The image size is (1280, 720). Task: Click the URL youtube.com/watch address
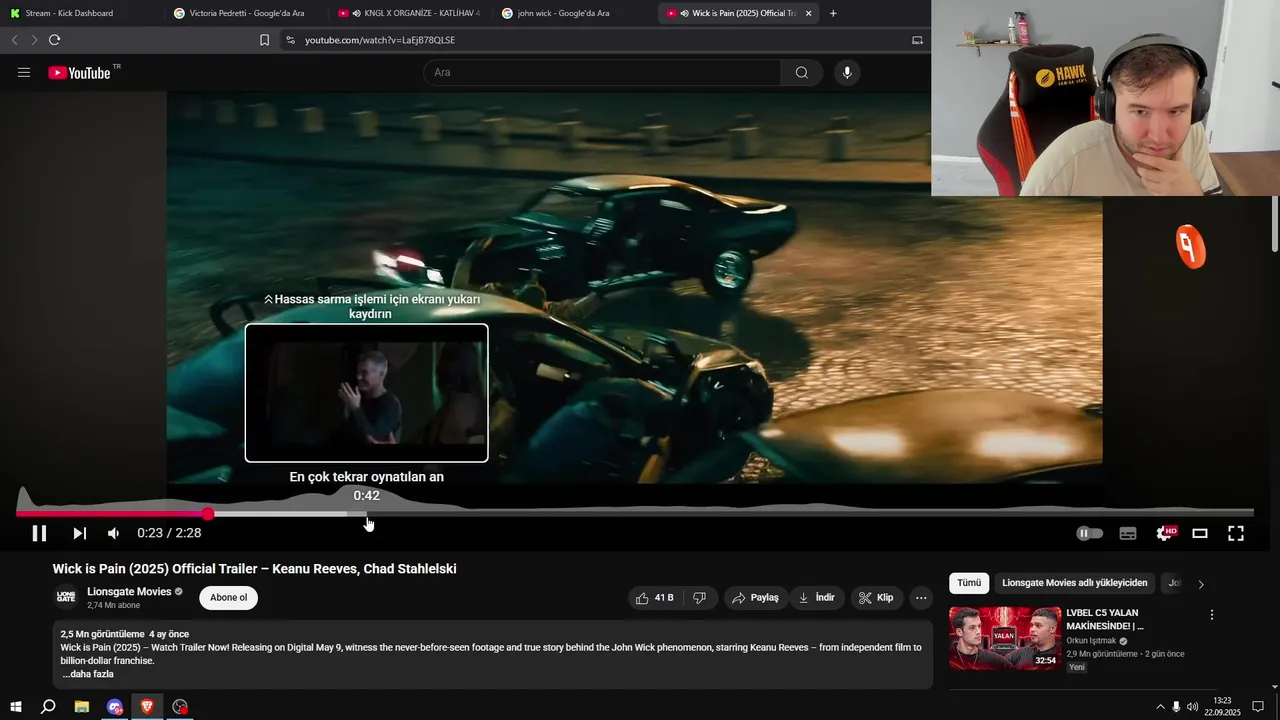pos(380,40)
